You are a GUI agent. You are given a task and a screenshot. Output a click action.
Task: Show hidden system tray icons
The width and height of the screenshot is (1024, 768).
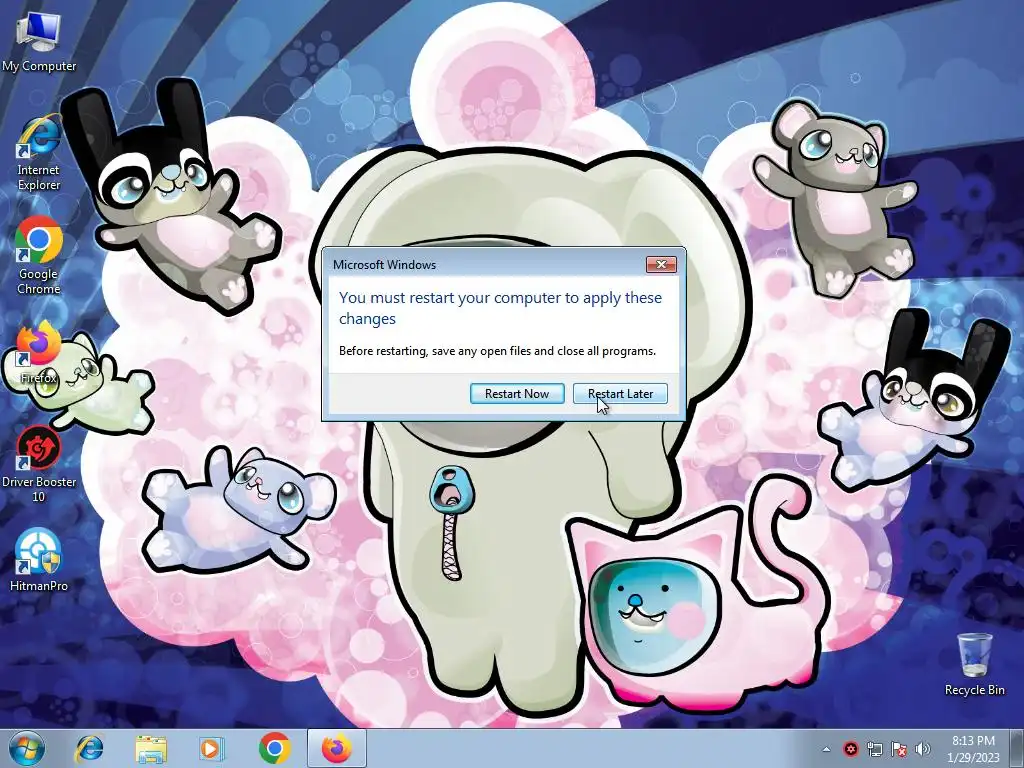tap(826, 750)
